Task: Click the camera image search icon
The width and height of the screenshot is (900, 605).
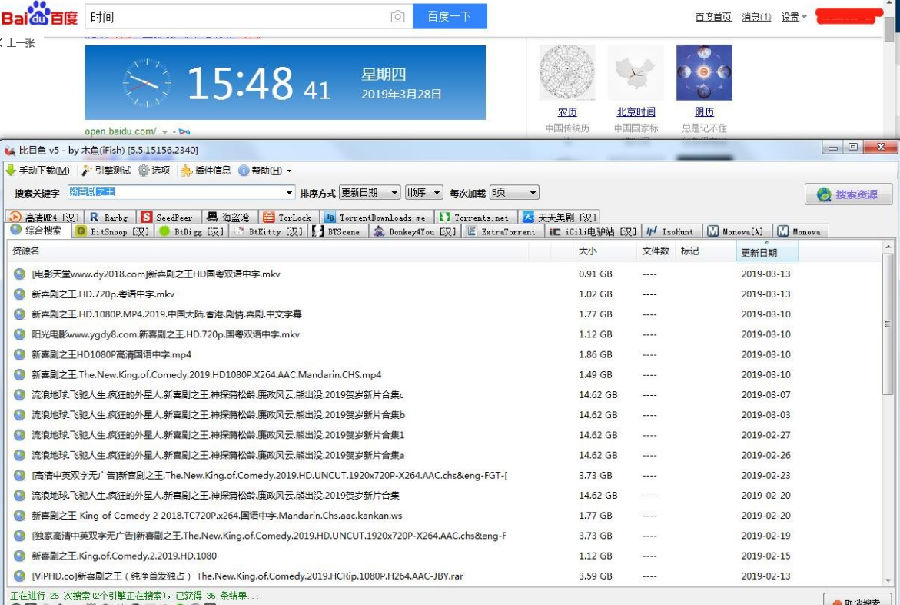Action: [x=397, y=17]
